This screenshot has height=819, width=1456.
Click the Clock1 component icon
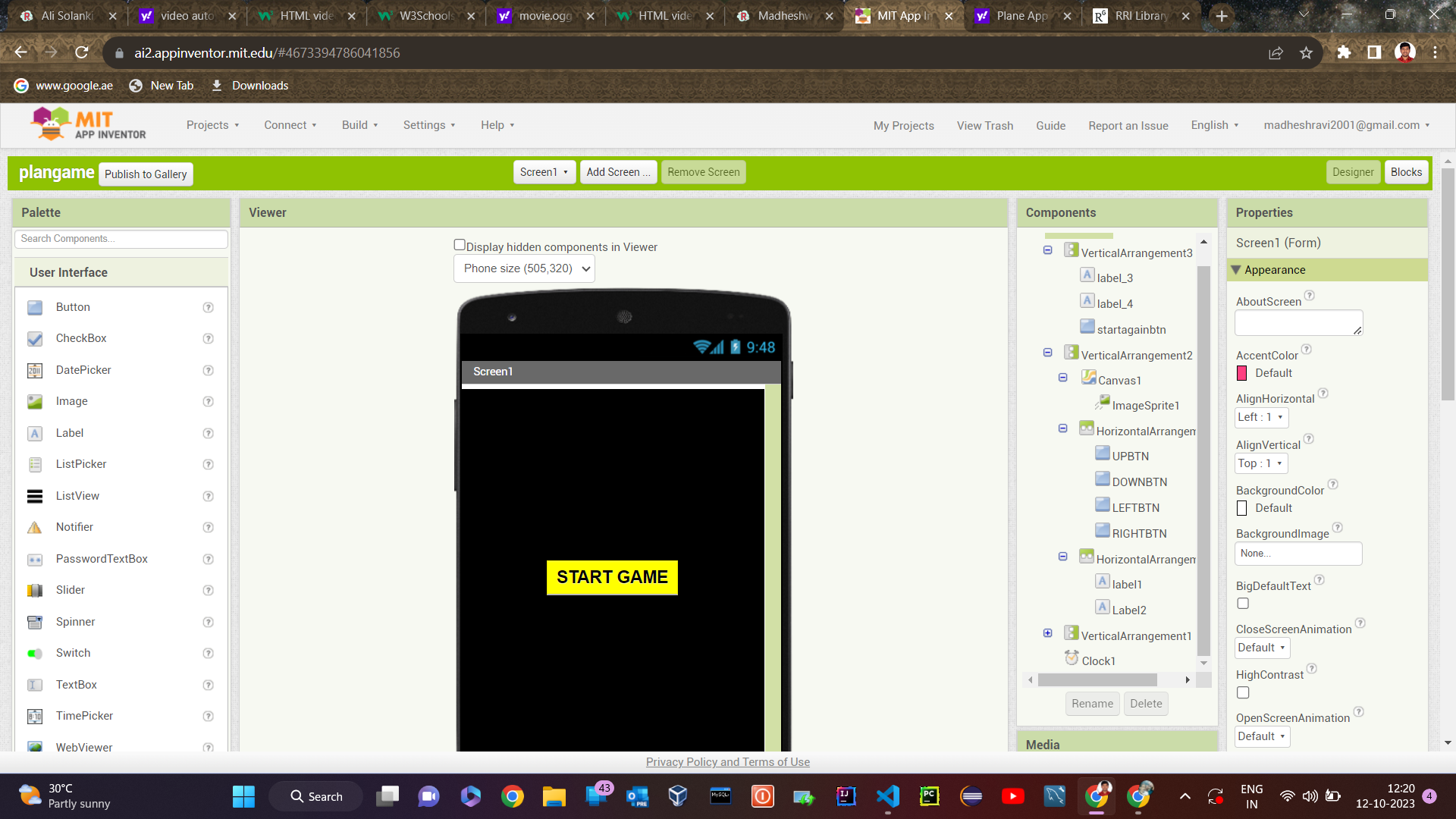(x=1072, y=658)
